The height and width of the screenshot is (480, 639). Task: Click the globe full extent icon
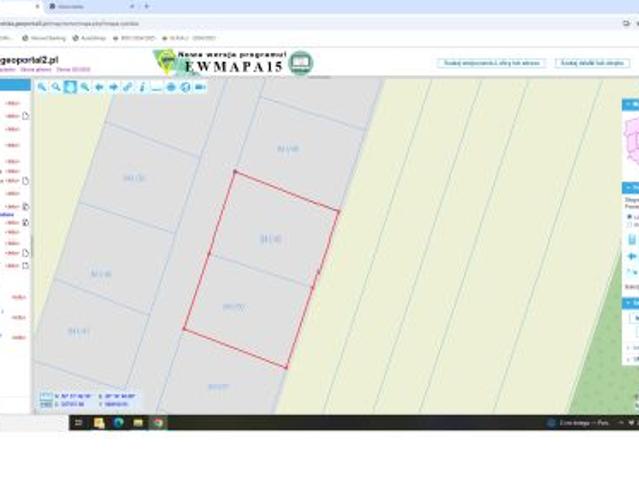[x=171, y=87]
